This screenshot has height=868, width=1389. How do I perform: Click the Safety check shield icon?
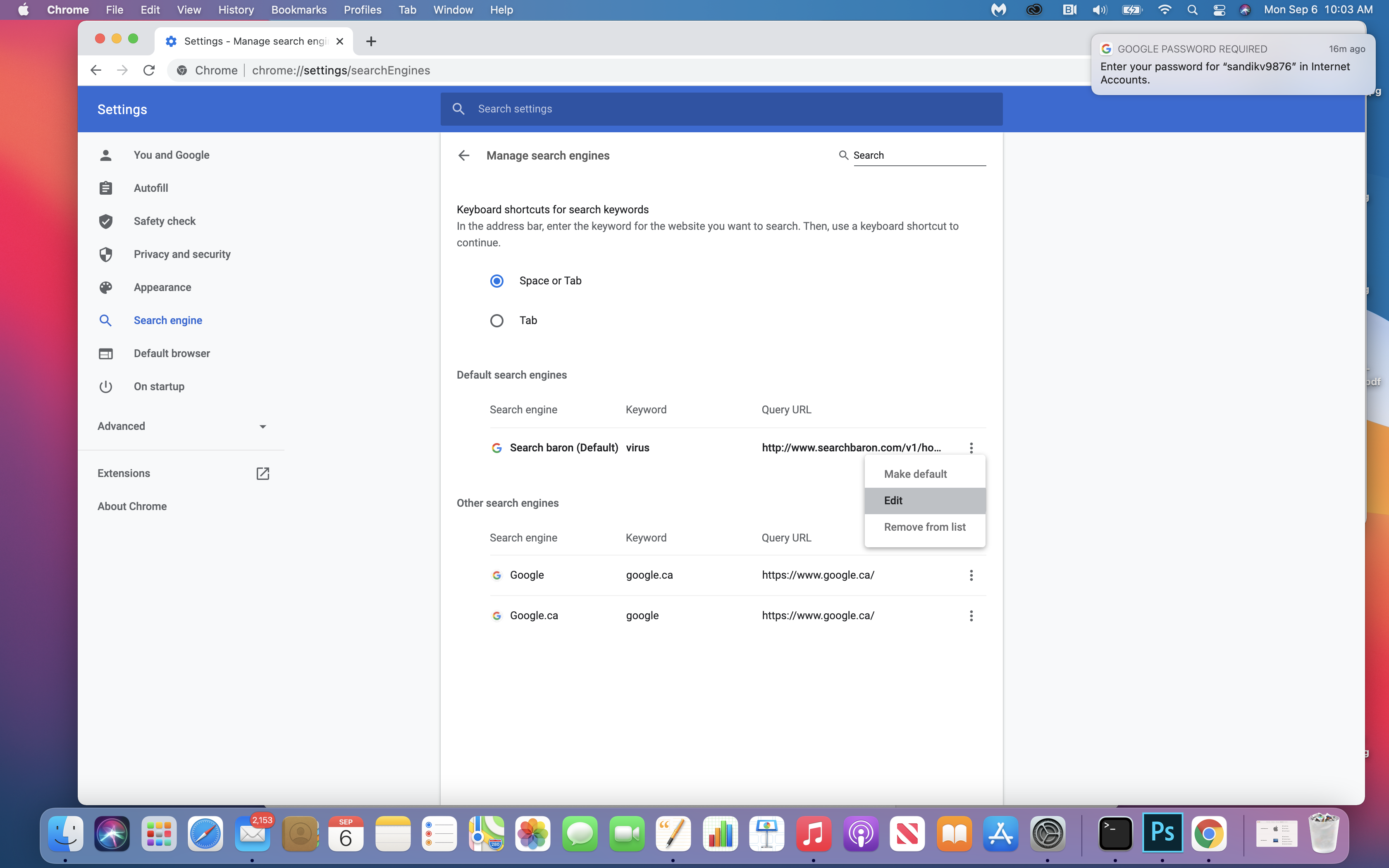(x=105, y=222)
